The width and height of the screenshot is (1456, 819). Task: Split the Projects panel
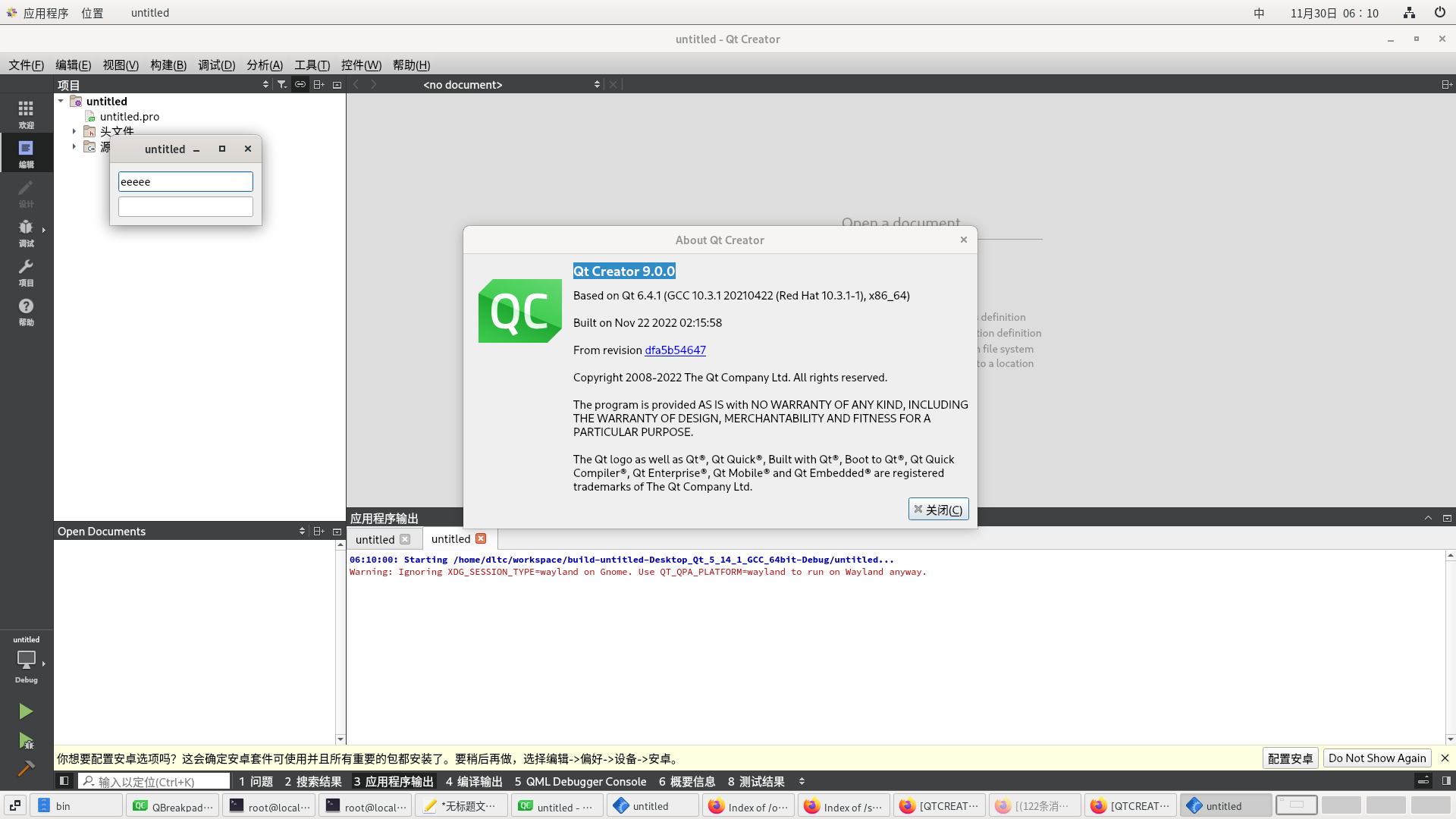[x=318, y=84]
